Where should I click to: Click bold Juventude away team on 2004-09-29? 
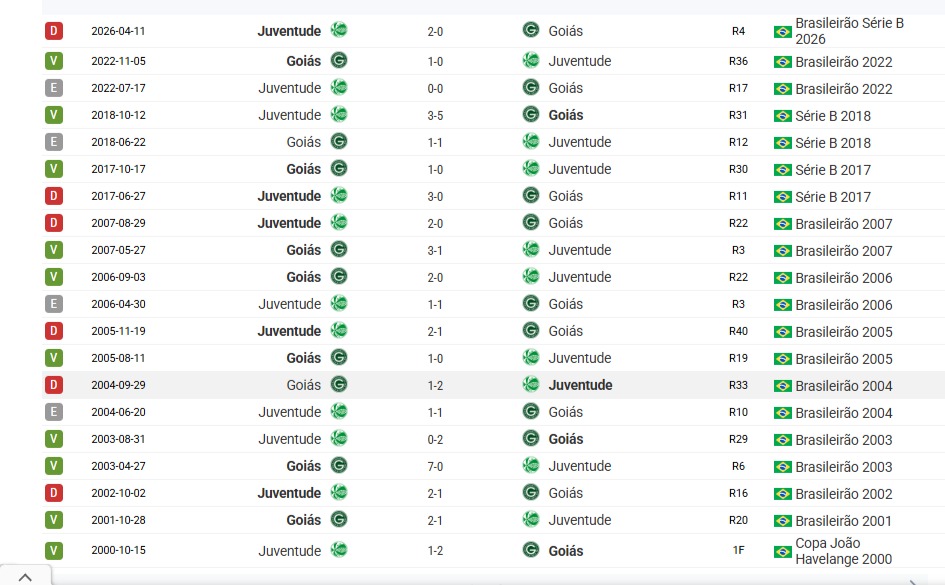(580, 385)
